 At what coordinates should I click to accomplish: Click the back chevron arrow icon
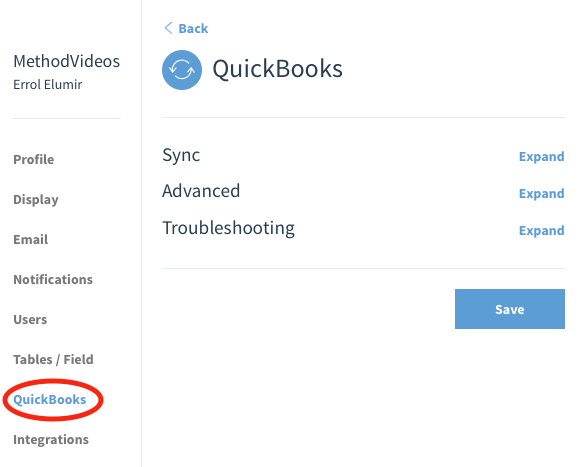pos(169,28)
